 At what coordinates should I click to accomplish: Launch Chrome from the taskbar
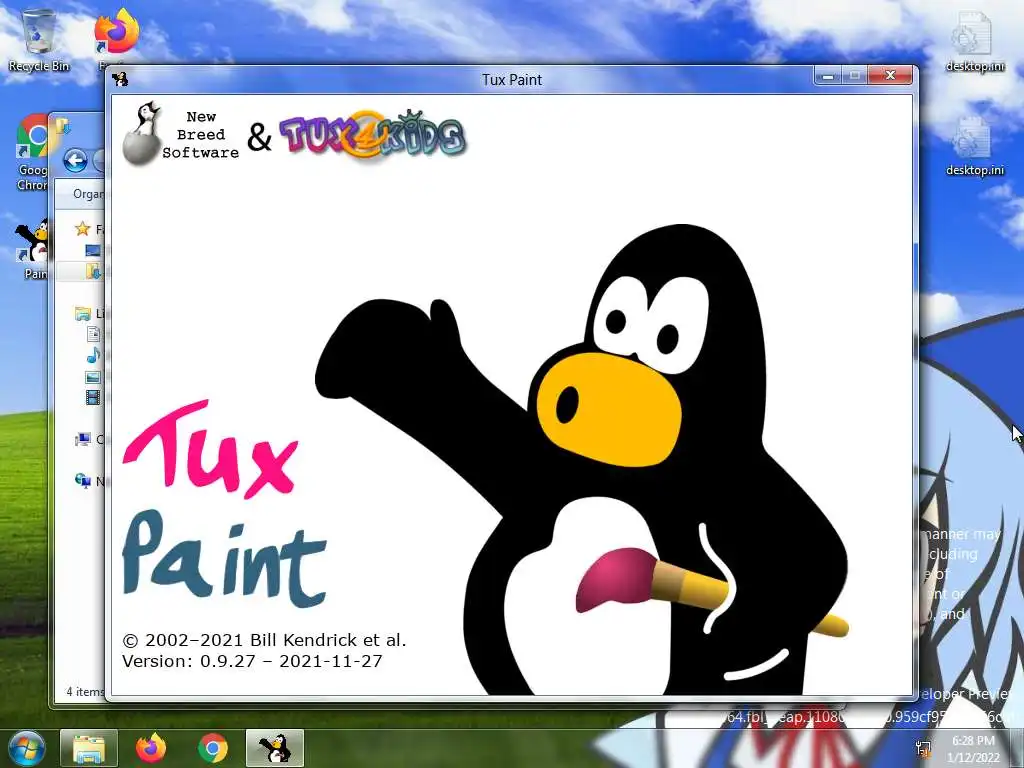coord(212,748)
